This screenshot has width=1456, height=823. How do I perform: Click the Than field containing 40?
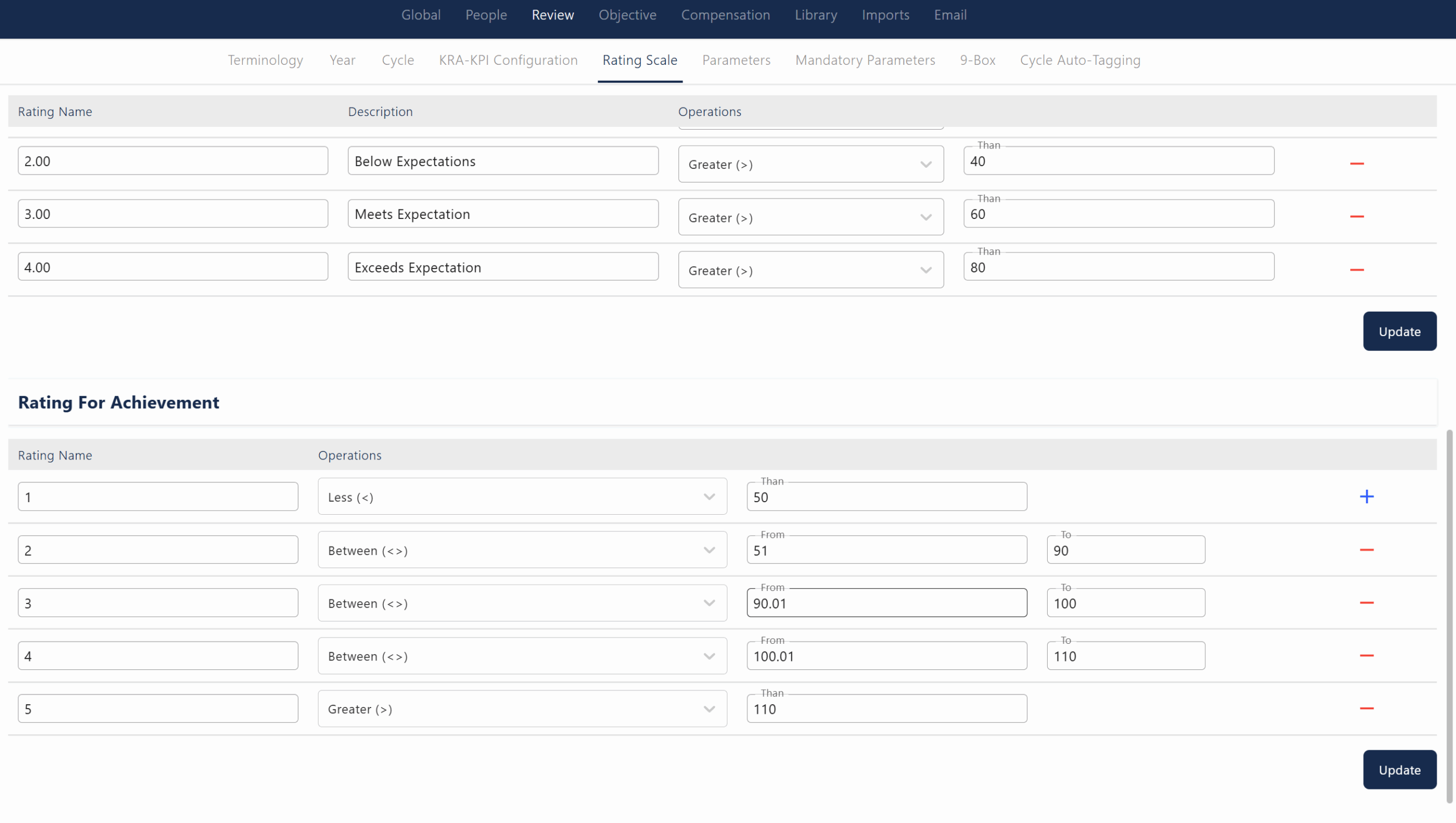click(x=1119, y=161)
